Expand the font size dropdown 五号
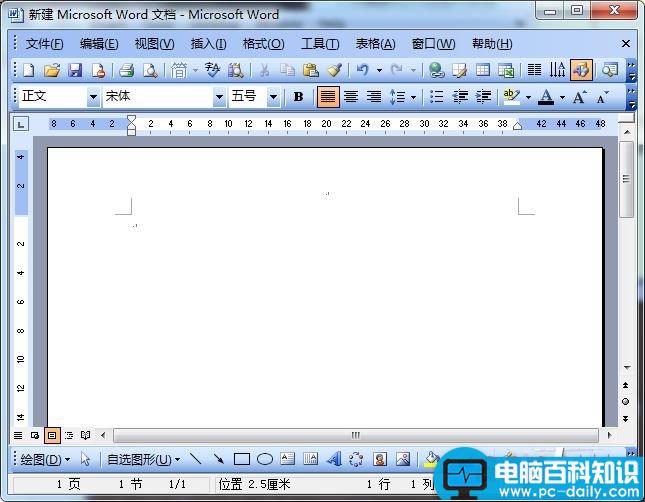 click(x=273, y=97)
